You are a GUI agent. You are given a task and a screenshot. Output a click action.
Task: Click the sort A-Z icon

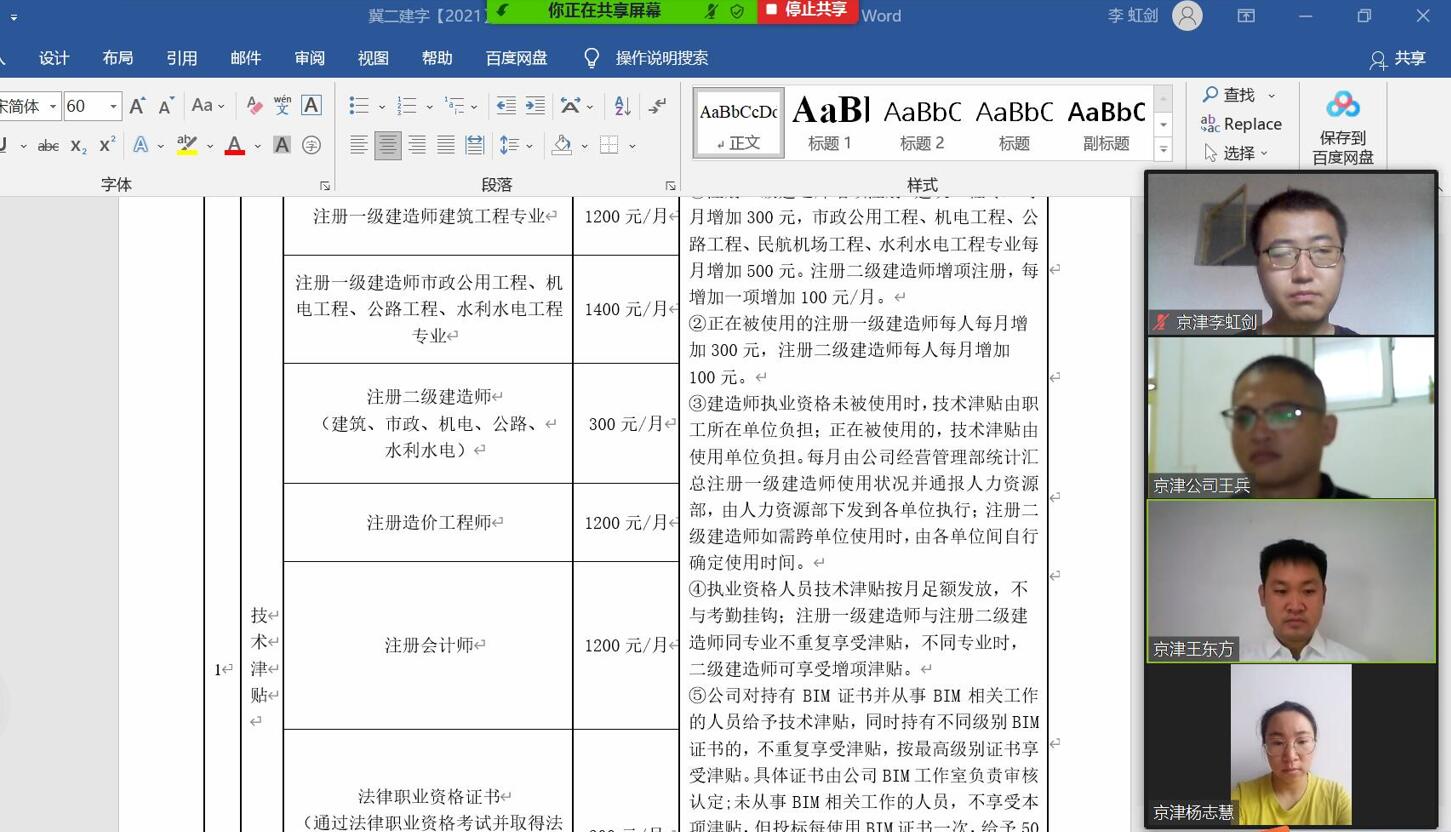(x=622, y=106)
